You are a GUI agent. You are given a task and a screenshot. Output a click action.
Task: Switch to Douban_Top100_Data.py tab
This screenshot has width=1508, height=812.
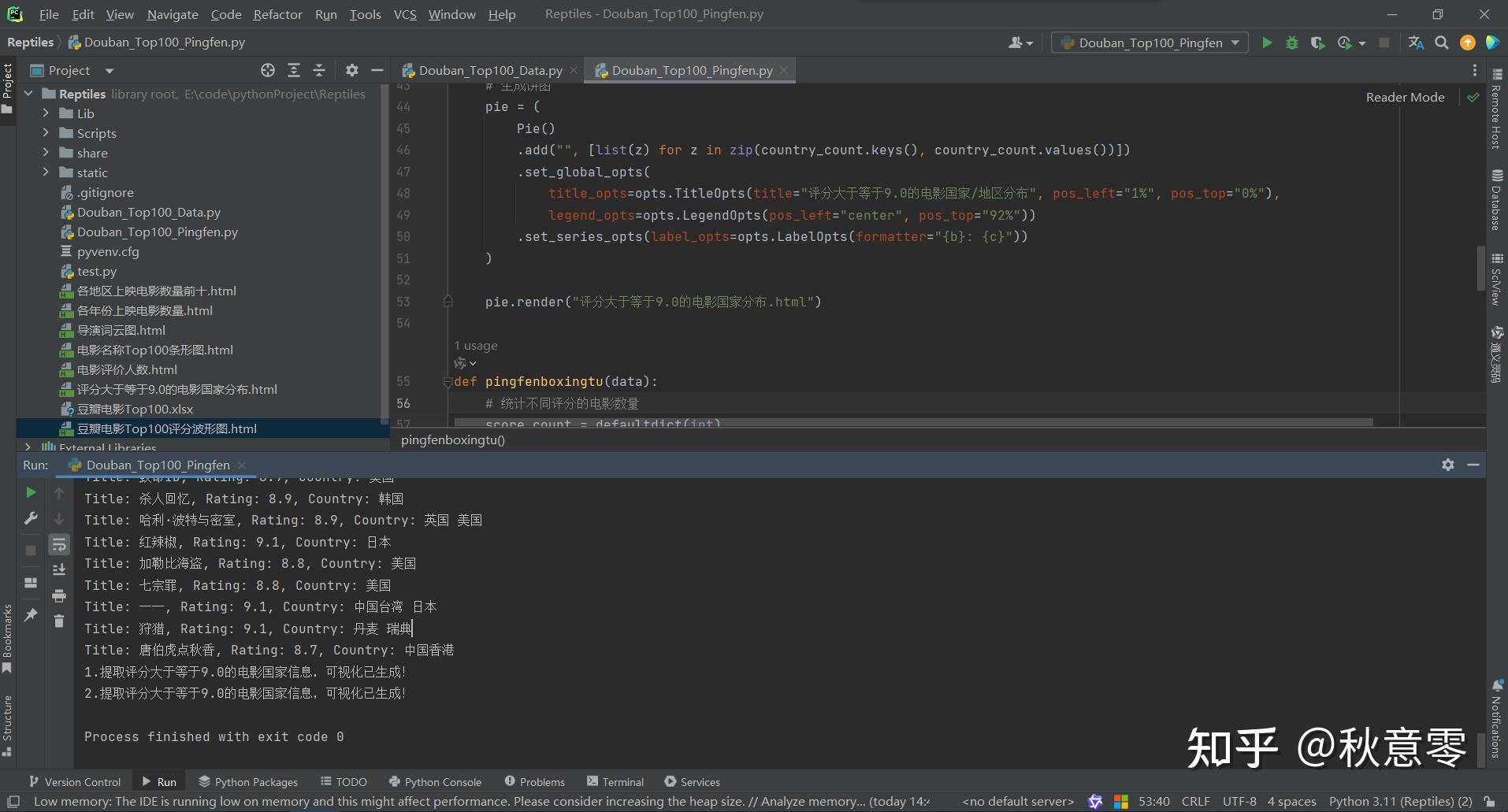(x=488, y=70)
